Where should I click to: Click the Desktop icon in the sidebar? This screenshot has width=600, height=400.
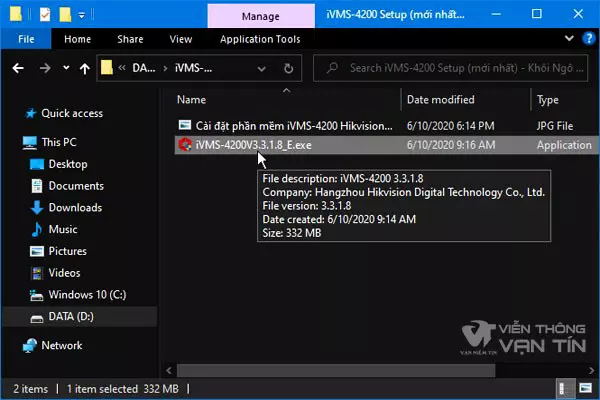pos(37,164)
